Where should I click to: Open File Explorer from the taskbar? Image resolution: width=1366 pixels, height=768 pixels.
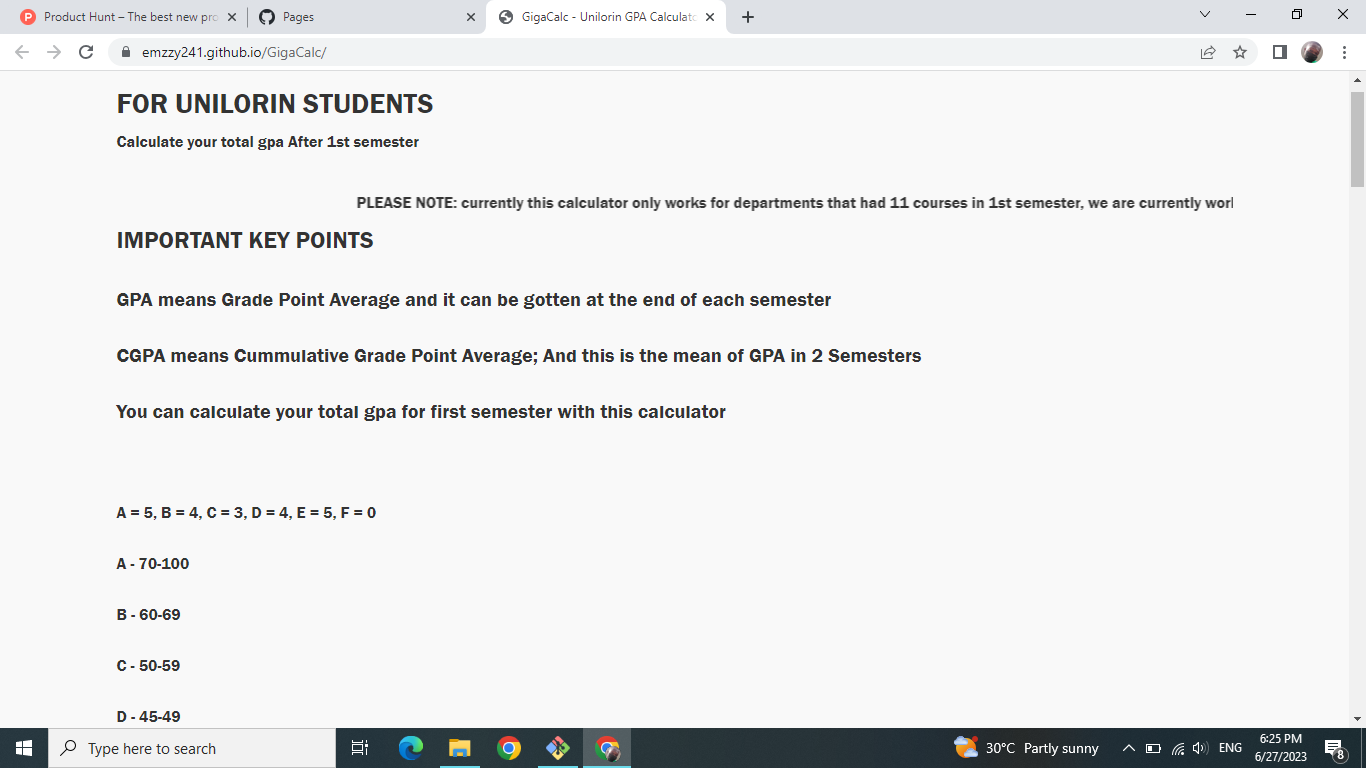pos(460,748)
